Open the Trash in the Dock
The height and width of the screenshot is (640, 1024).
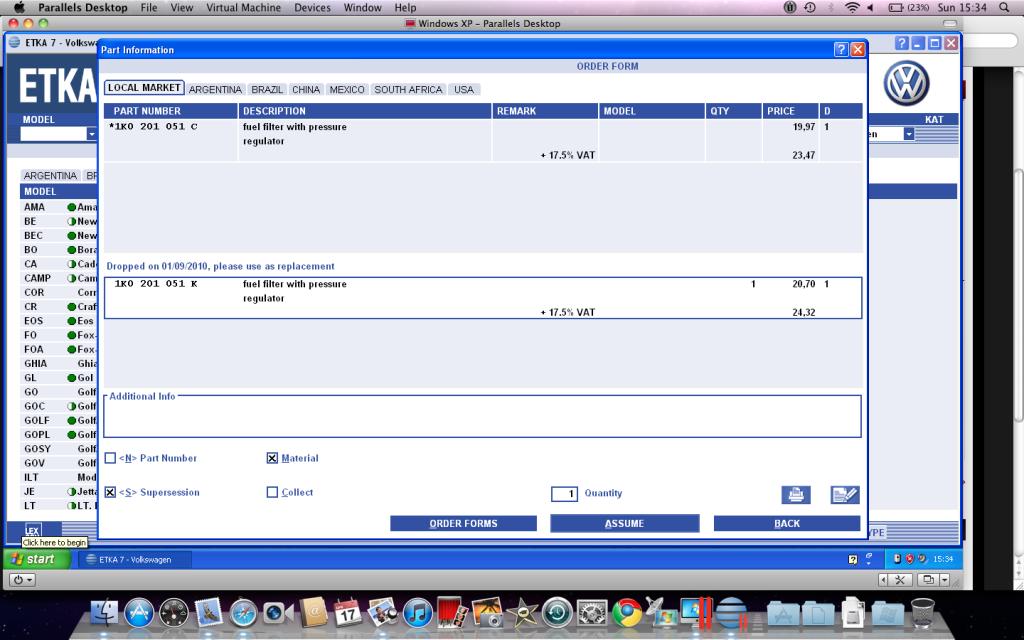[x=922, y=613]
